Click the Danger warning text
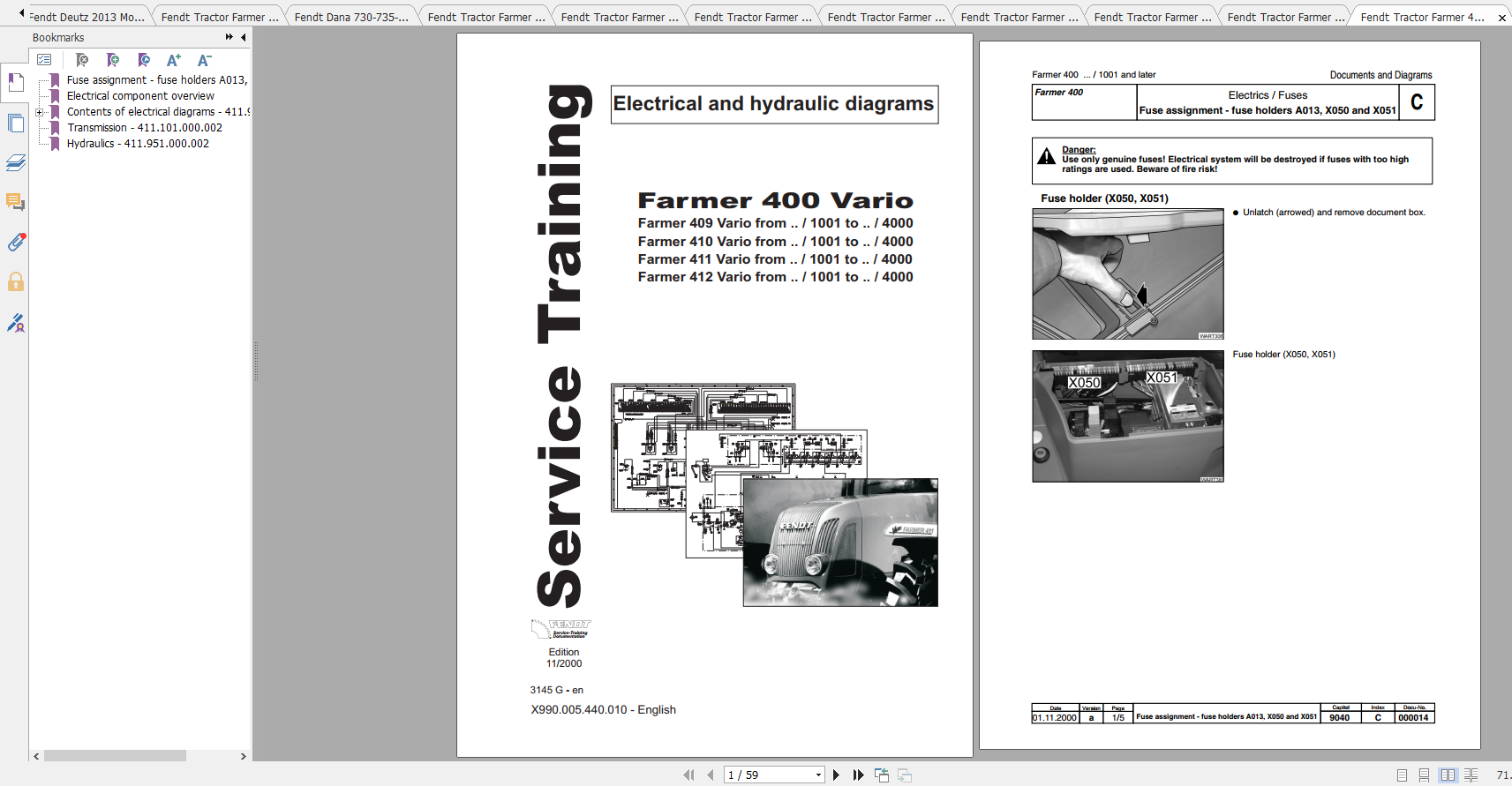1512x786 pixels. pyautogui.click(x=1236, y=160)
